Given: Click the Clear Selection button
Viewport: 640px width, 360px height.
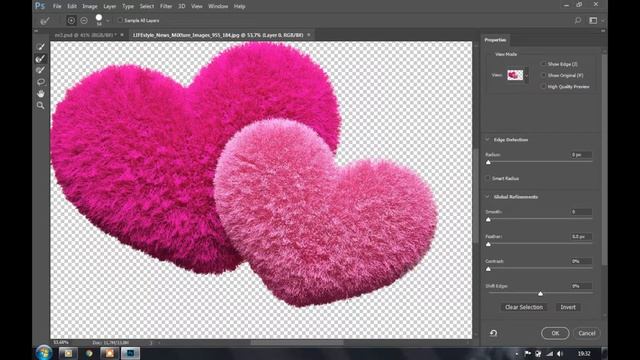Looking at the screenshot, I should 524,307.
